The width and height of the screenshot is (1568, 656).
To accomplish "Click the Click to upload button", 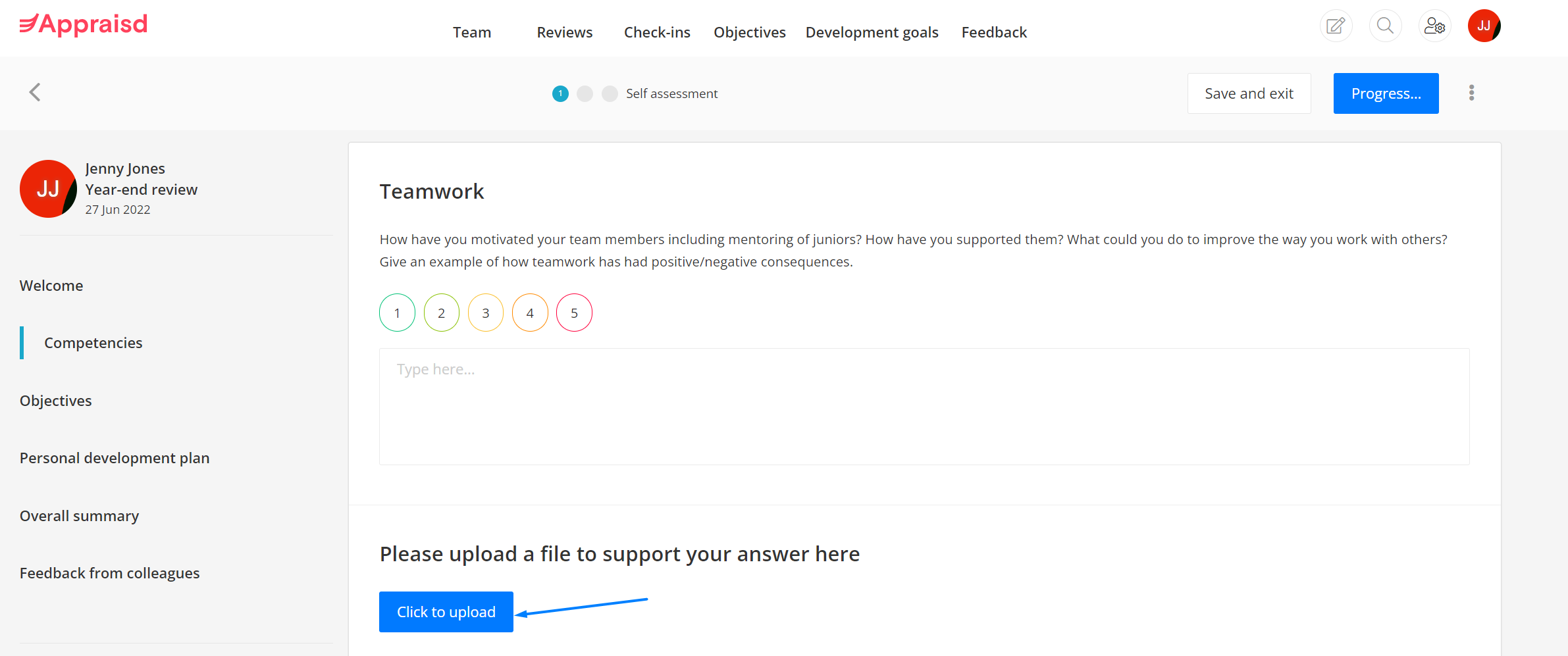I will point(446,612).
